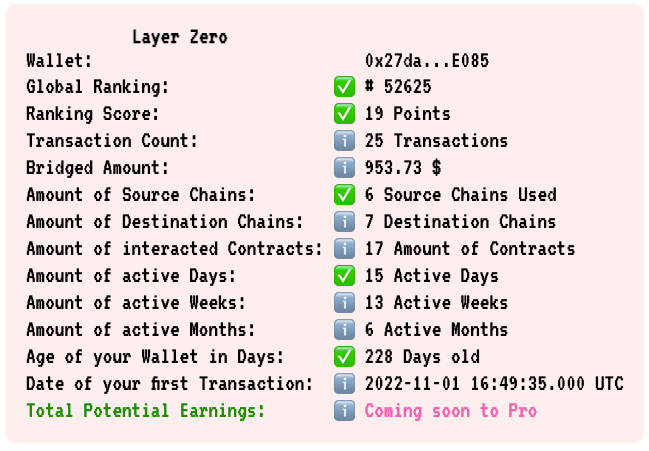Click the info icon for interacted Contracts
This screenshot has height=451, width=649.
coord(344,249)
